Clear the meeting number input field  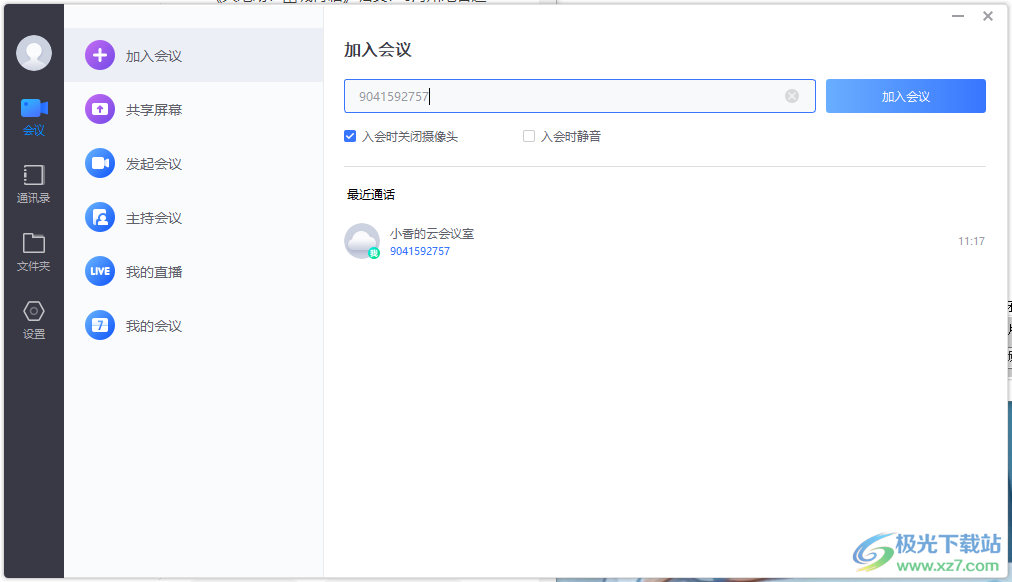pyautogui.click(x=792, y=96)
